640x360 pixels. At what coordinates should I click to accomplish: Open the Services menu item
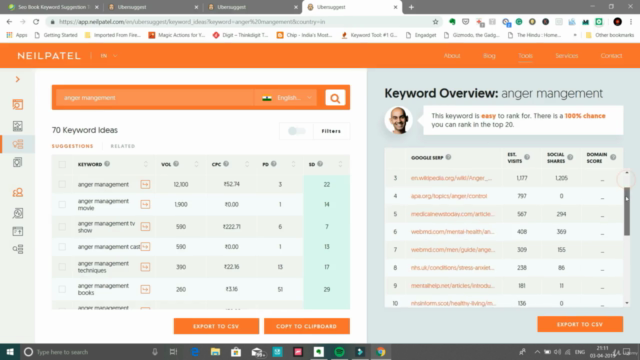click(567, 56)
